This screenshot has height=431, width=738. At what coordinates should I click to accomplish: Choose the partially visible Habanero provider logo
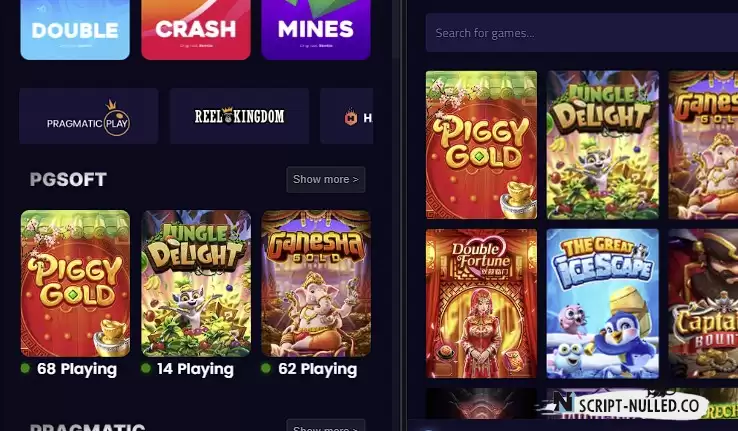[347, 116]
